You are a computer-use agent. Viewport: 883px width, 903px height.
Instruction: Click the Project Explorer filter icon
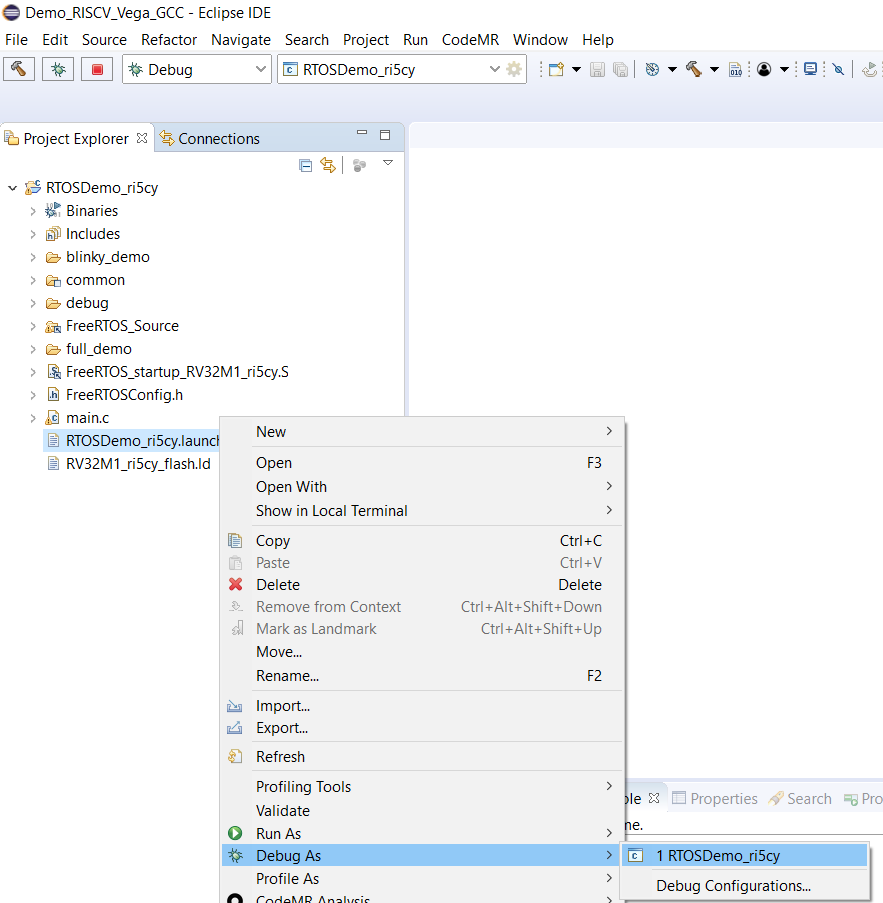[x=359, y=166]
